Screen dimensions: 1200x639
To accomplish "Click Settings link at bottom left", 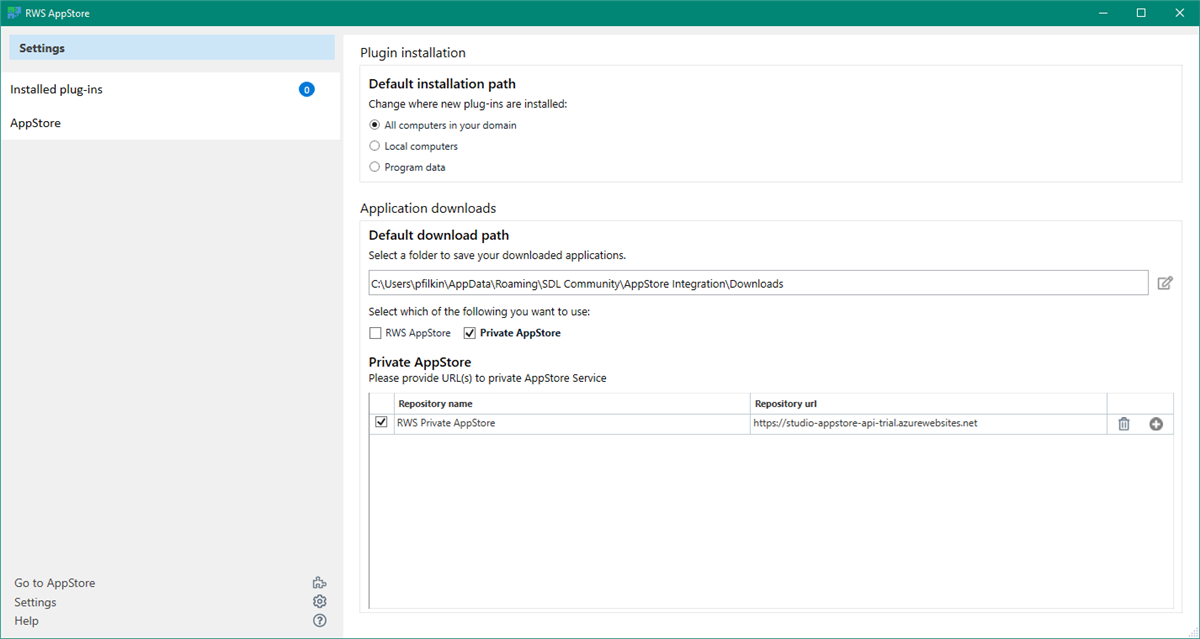I will pos(35,602).
